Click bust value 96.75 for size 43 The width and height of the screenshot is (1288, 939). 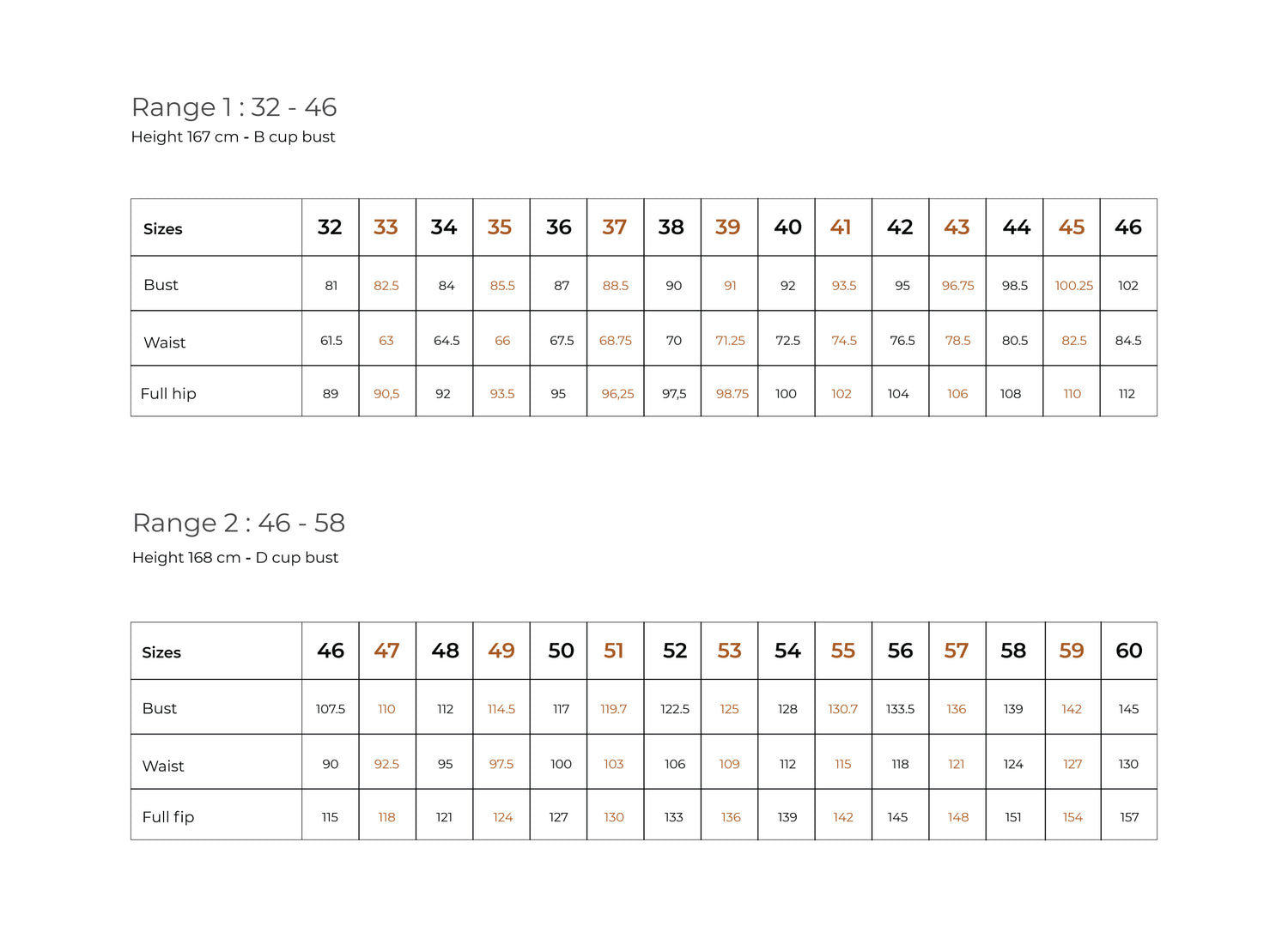[958, 286]
